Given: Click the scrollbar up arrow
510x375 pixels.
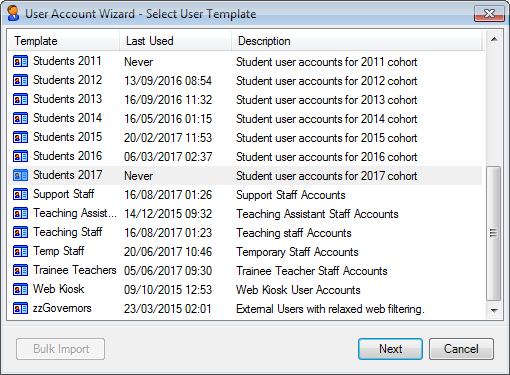Looking at the screenshot, I should (494, 39).
